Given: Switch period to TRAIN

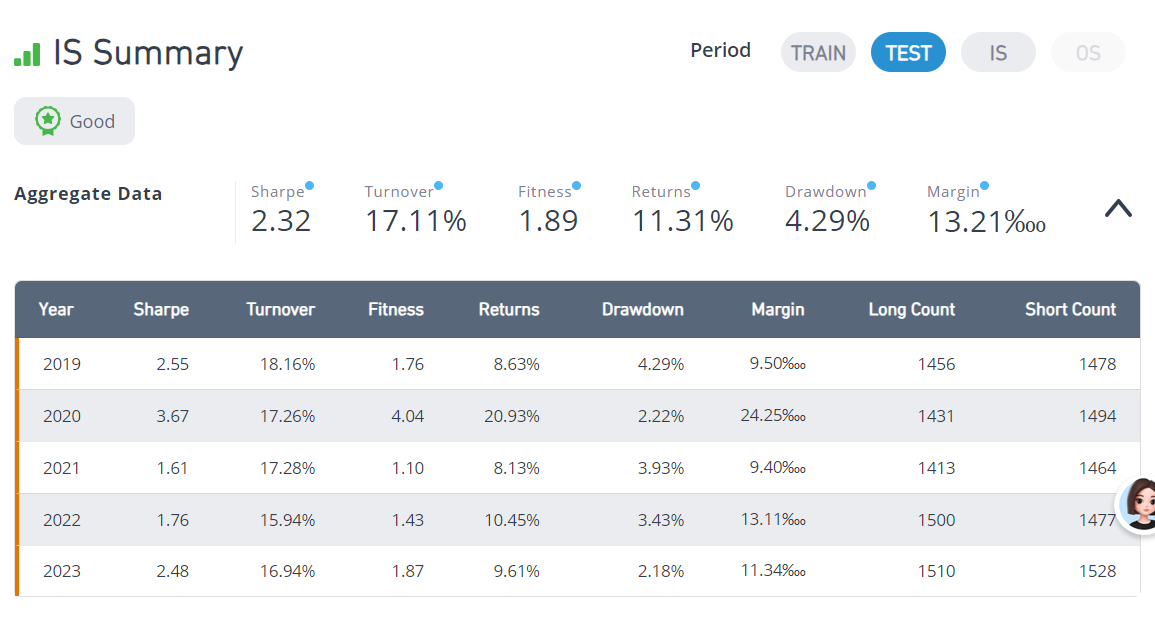Looking at the screenshot, I should pos(818,52).
